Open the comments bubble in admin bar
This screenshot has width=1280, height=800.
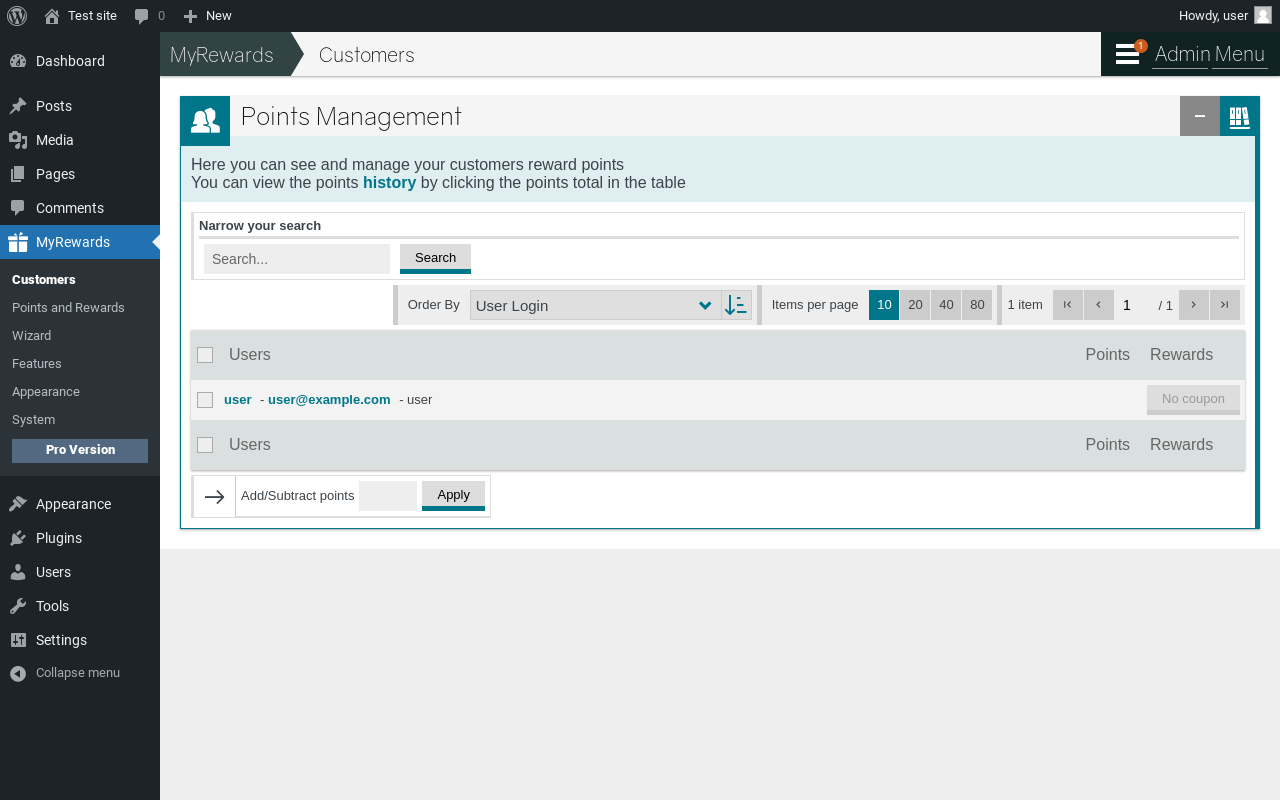pos(149,16)
